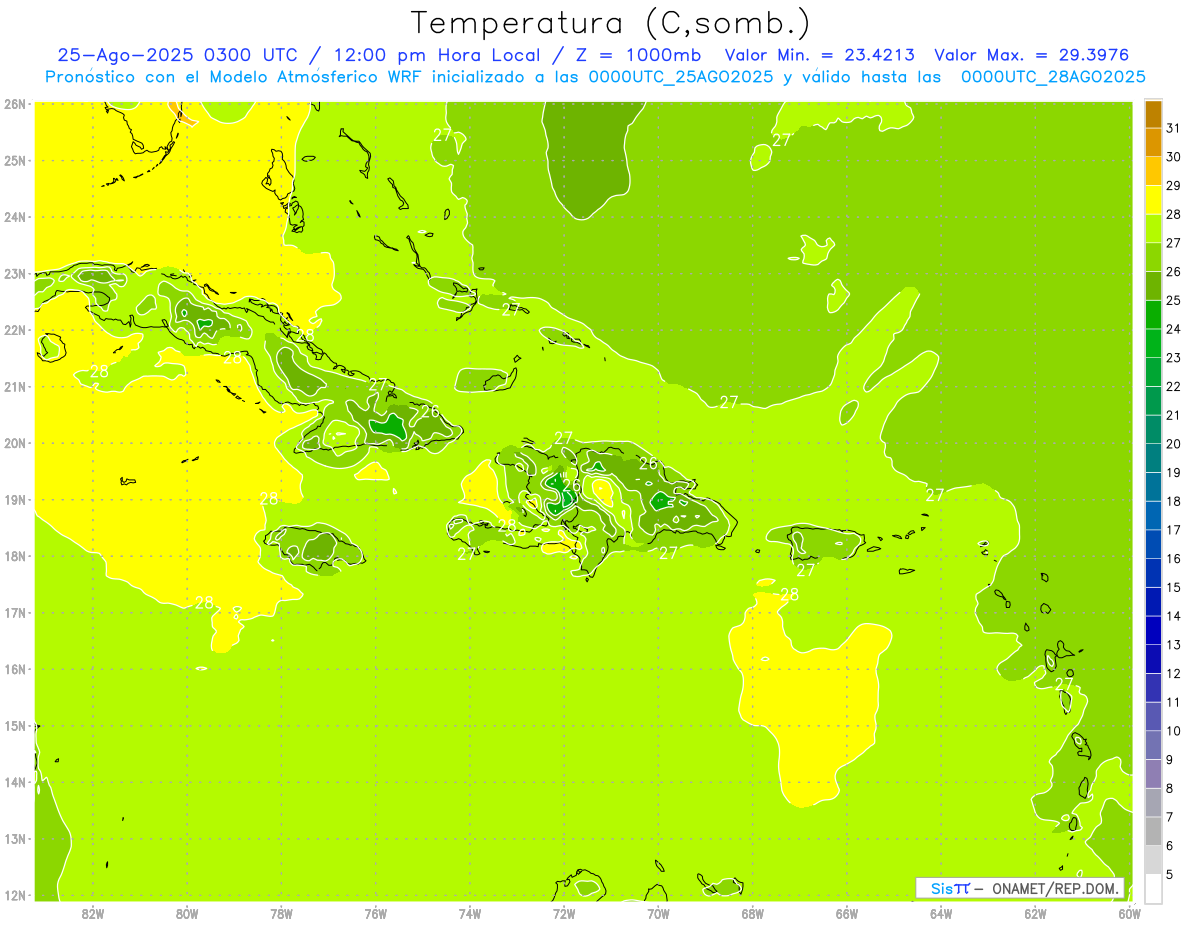1200x927 pixels.
Task: Click the longitude axis label 62W
Action: tap(1035, 913)
